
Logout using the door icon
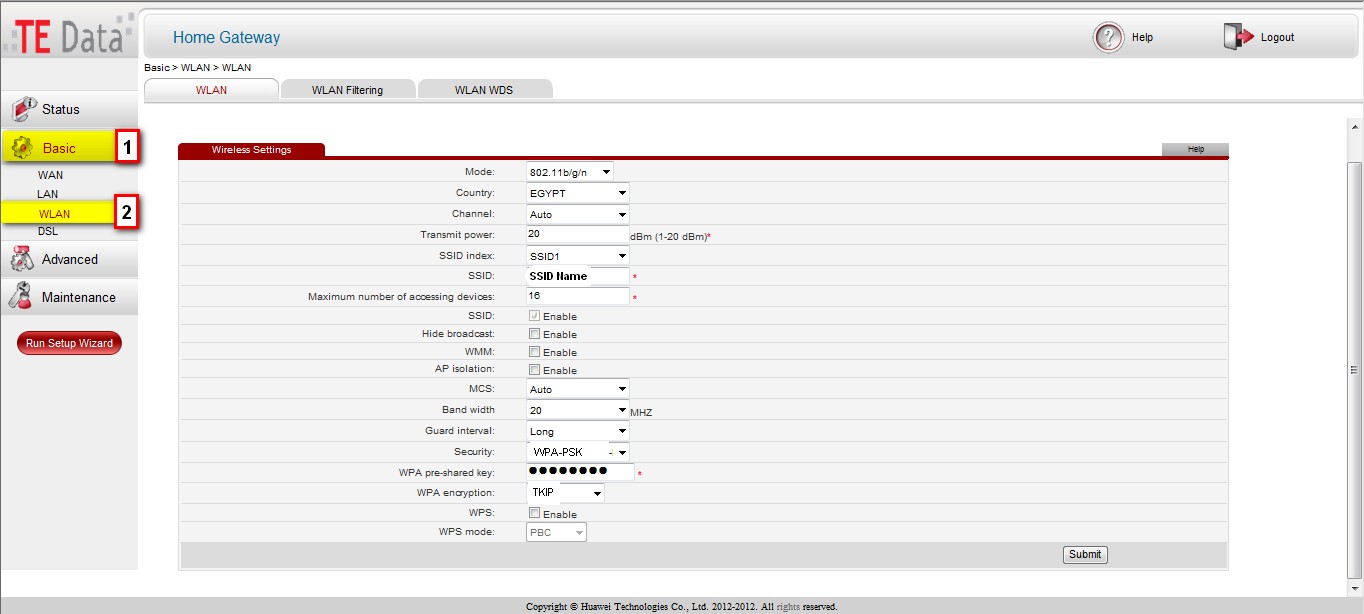tap(1234, 35)
